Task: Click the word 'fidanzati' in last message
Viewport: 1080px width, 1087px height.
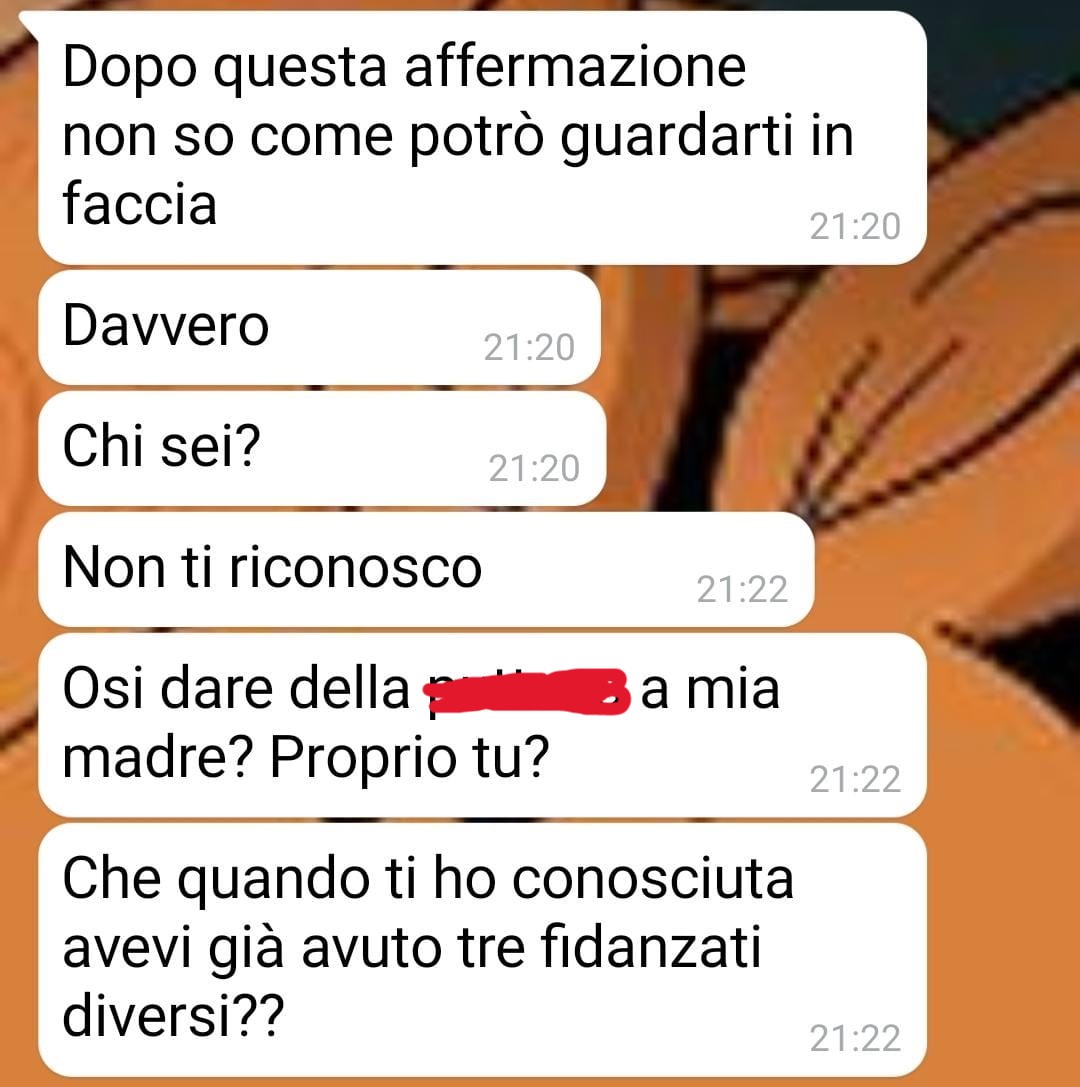Action: [x=650, y=946]
